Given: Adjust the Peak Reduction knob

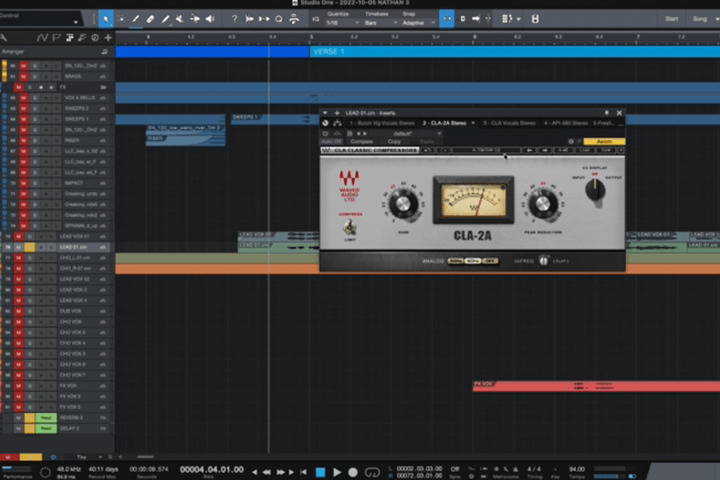Looking at the screenshot, I should [x=543, y=204].
